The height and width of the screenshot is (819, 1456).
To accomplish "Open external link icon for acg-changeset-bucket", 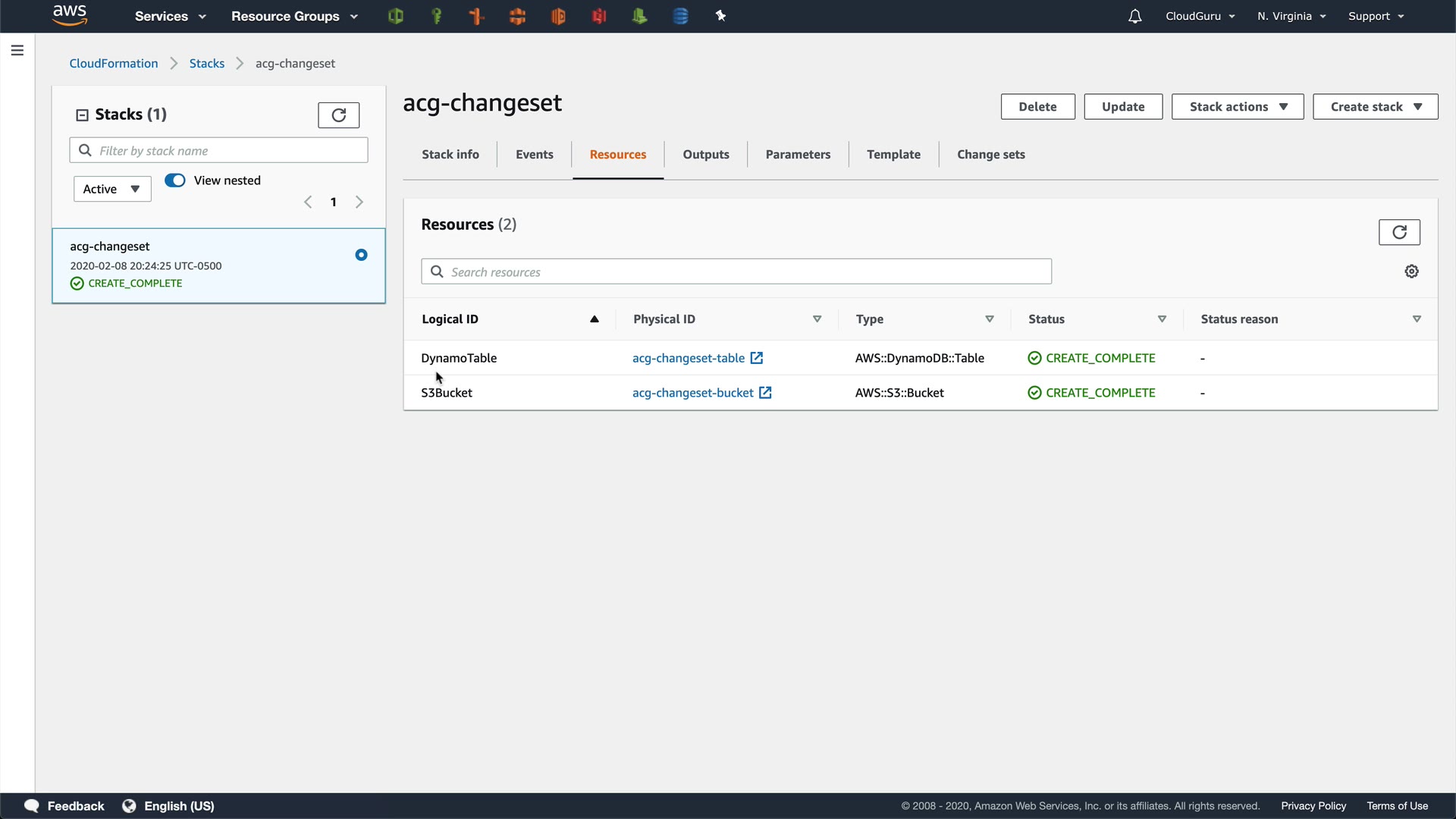I will click(x=765, y=393).
